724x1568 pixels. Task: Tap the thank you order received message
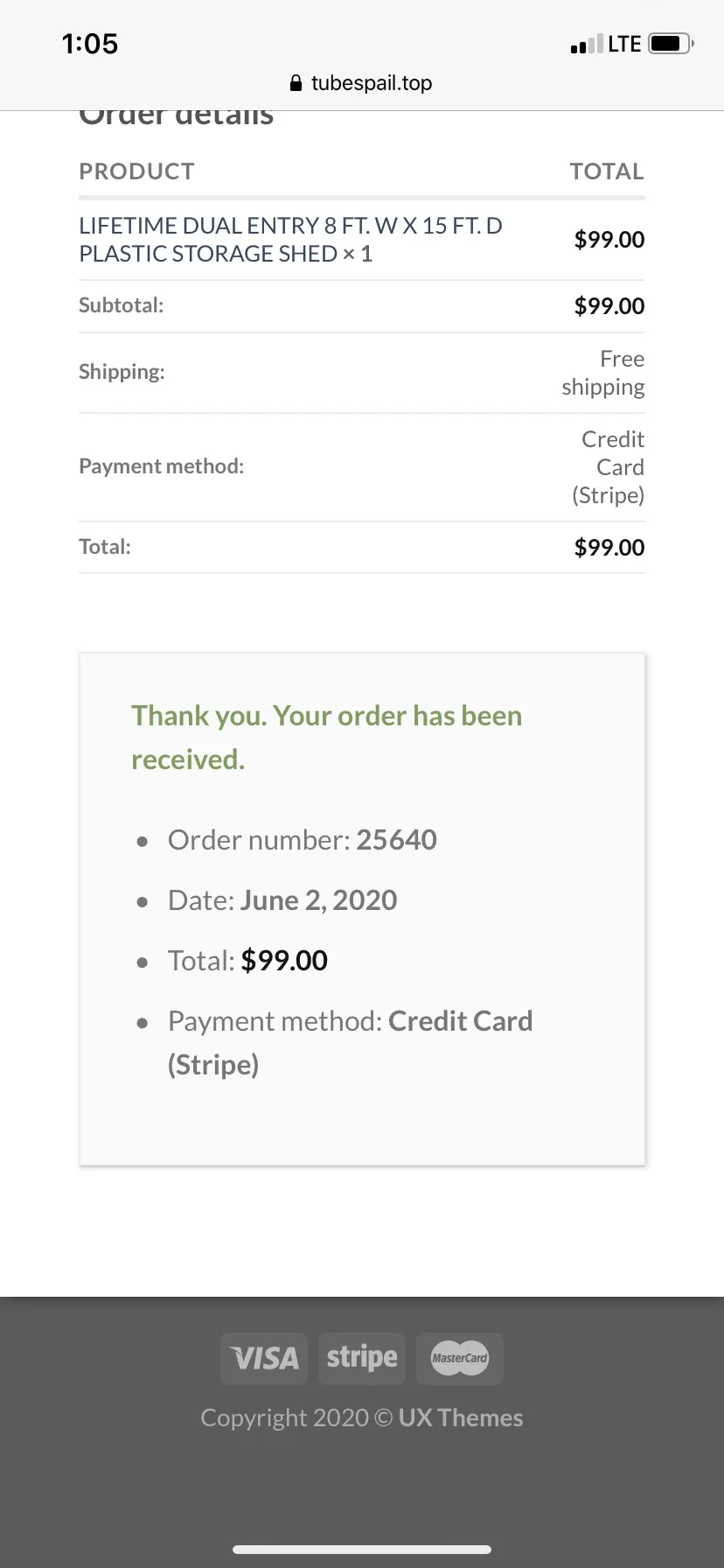pyautogui.click(x=326, y=738)
